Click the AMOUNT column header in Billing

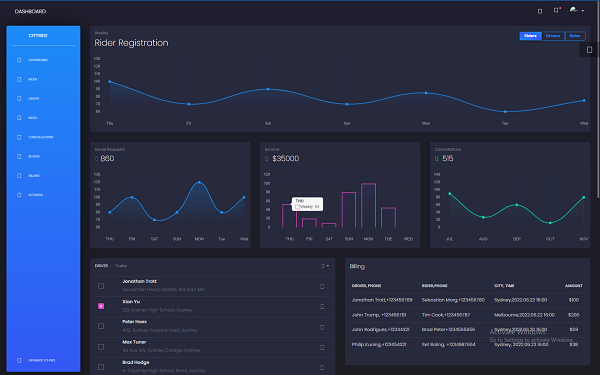[x=574, y=286]
